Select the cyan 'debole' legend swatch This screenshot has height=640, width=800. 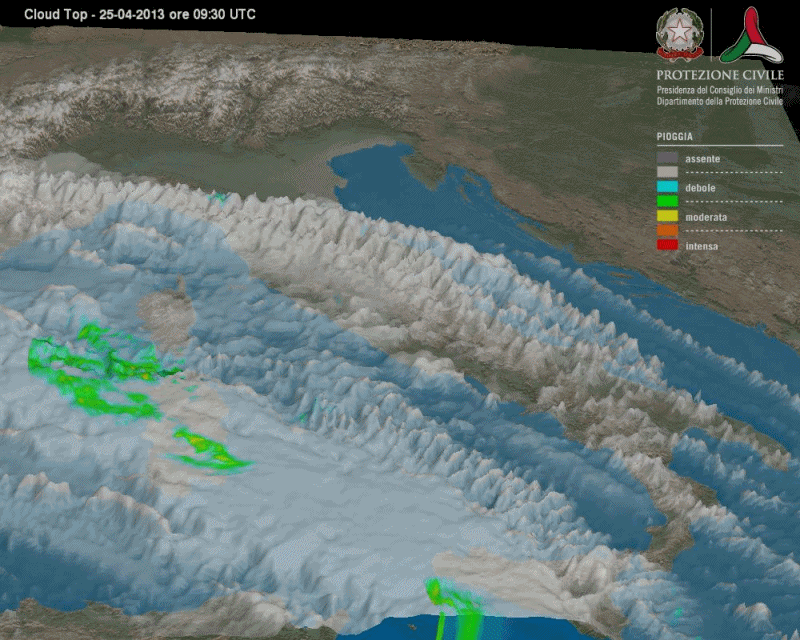(667, 187)
